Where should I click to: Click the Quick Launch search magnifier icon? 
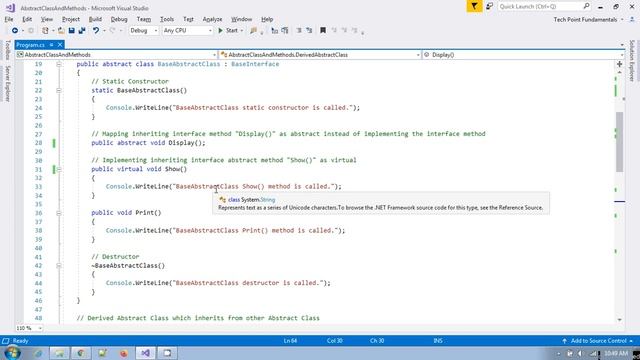[x=586, y=6]
